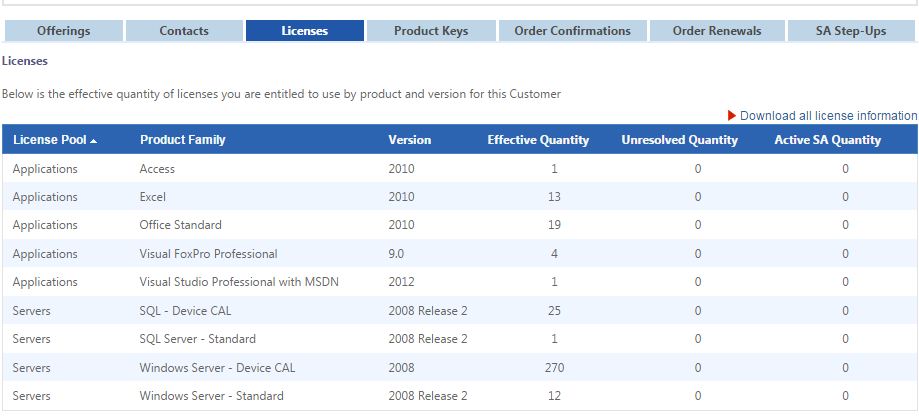Click effective quantity 270 for Windows Server CAL
This screenshot has width=919, height=420.
(x=554, y=368)
